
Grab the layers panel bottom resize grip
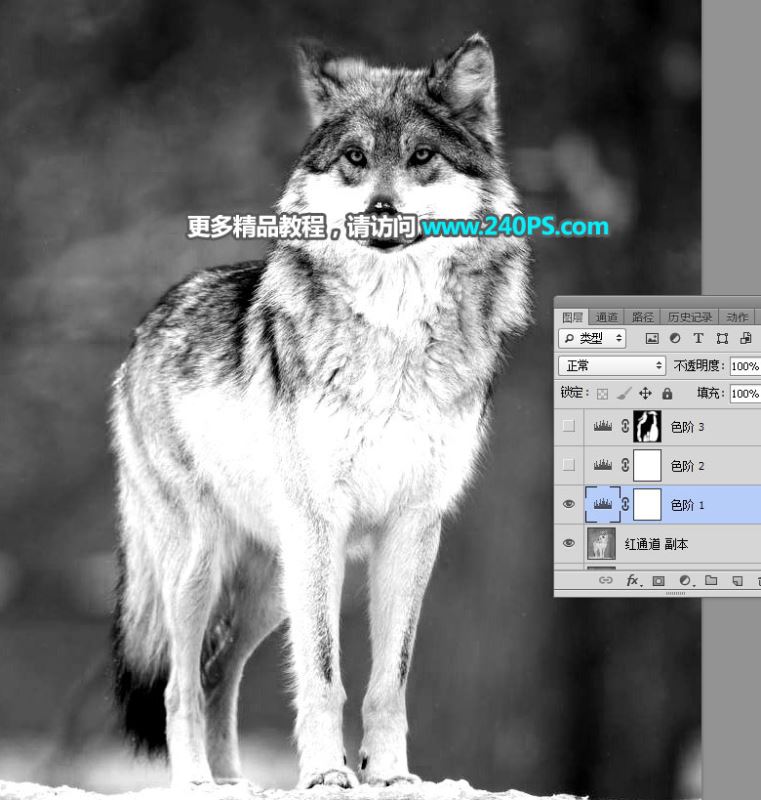pyautogui.click(x=676, y=593)
